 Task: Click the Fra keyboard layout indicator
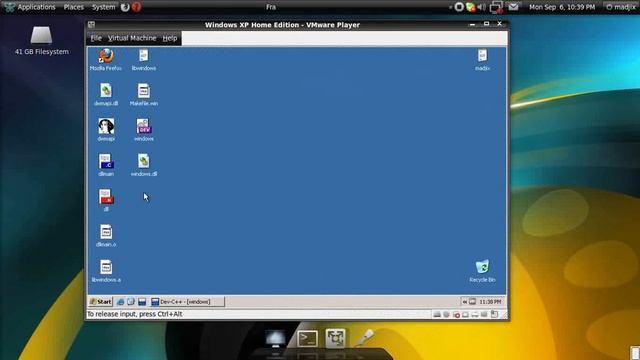(x=271, y=7)
